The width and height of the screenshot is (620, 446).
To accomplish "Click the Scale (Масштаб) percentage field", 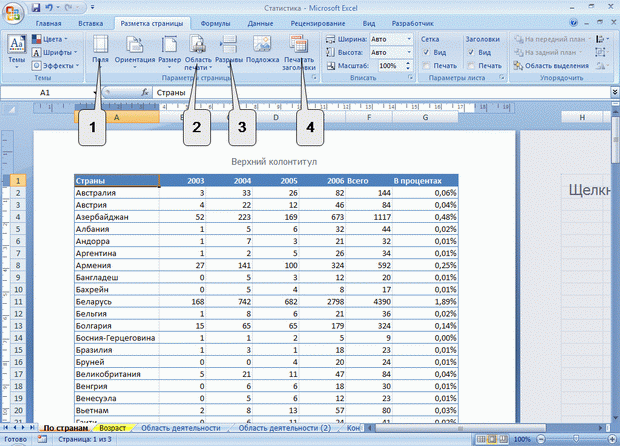I will (x=391, y=66).
